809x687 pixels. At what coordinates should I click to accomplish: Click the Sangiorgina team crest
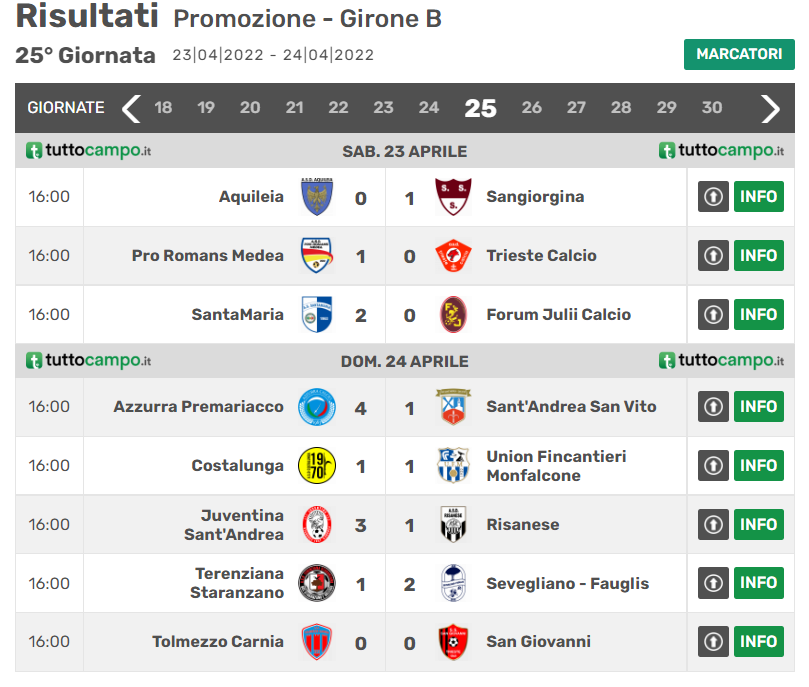(453, 197)
